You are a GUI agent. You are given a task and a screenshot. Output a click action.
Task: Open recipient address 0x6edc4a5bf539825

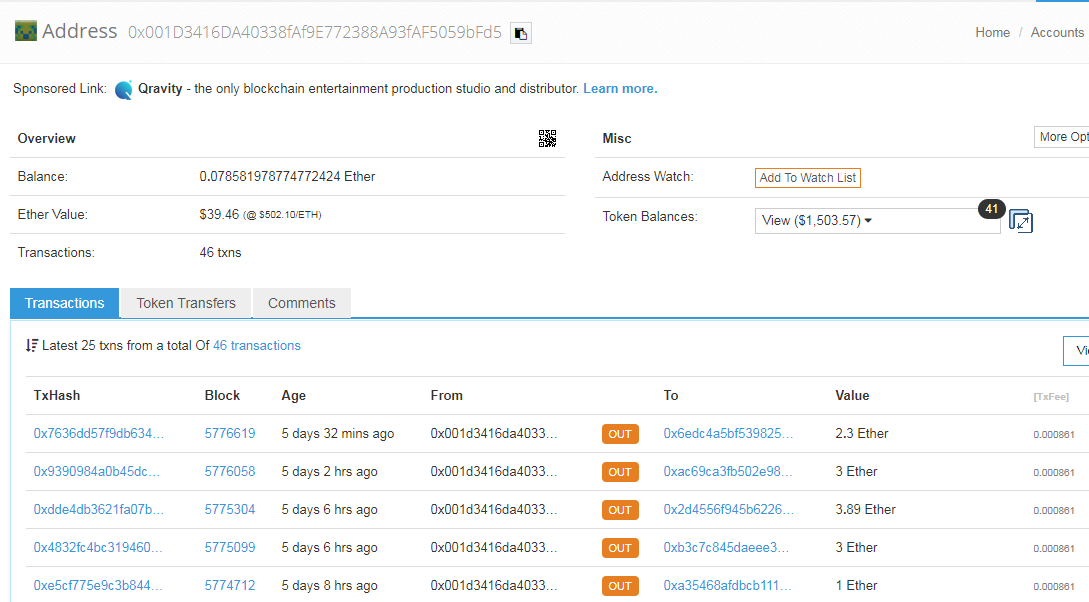pyautogui.click(x=728, y=433)
